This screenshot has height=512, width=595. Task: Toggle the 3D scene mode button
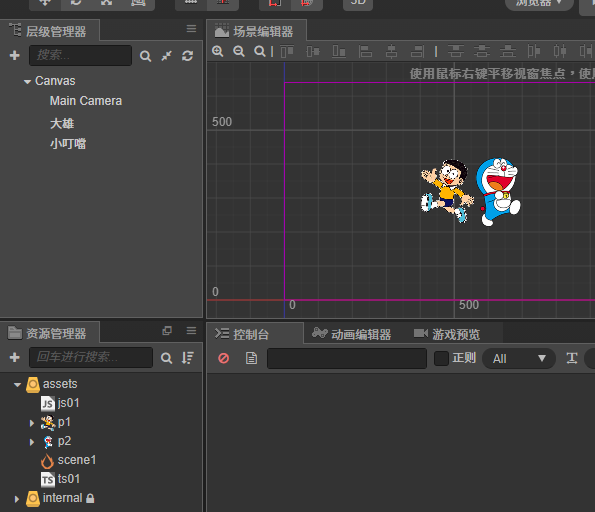358,3
